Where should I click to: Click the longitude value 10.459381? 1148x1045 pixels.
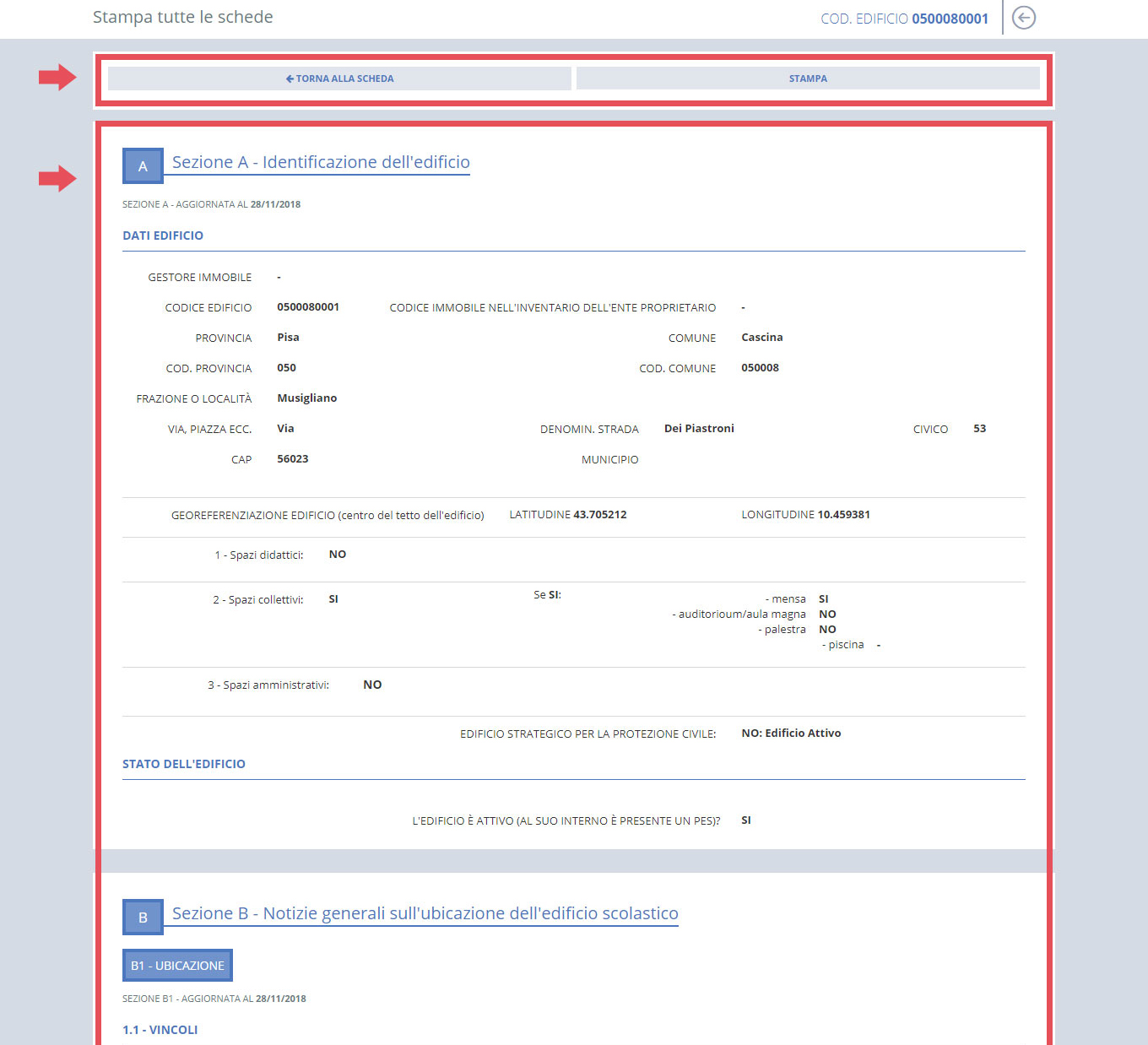[x=843, y=515]
